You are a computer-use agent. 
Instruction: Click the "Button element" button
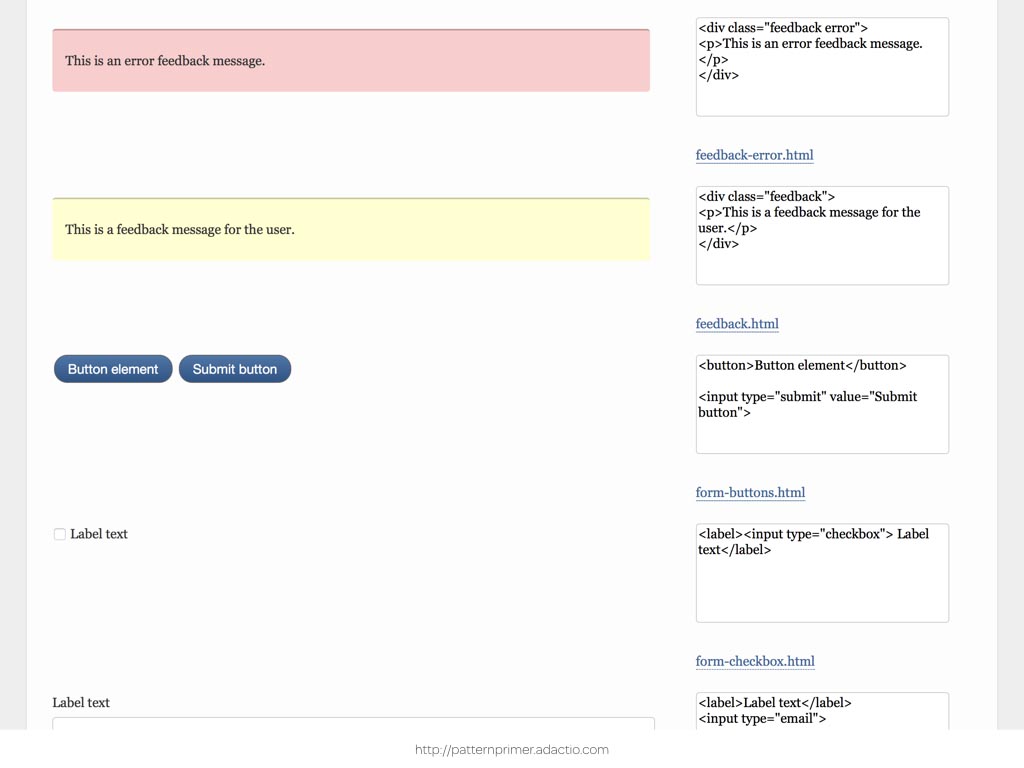pos(113,369)
